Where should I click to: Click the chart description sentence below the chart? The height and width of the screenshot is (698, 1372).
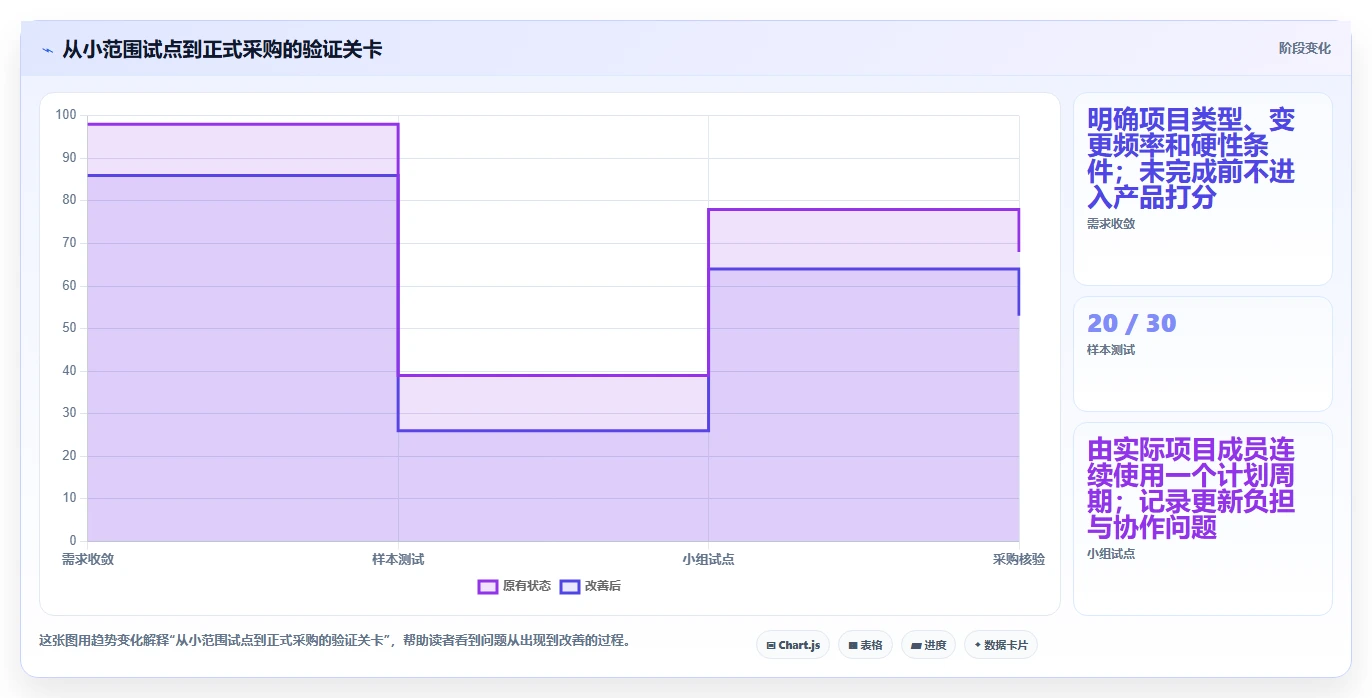[x=335, y=641]
